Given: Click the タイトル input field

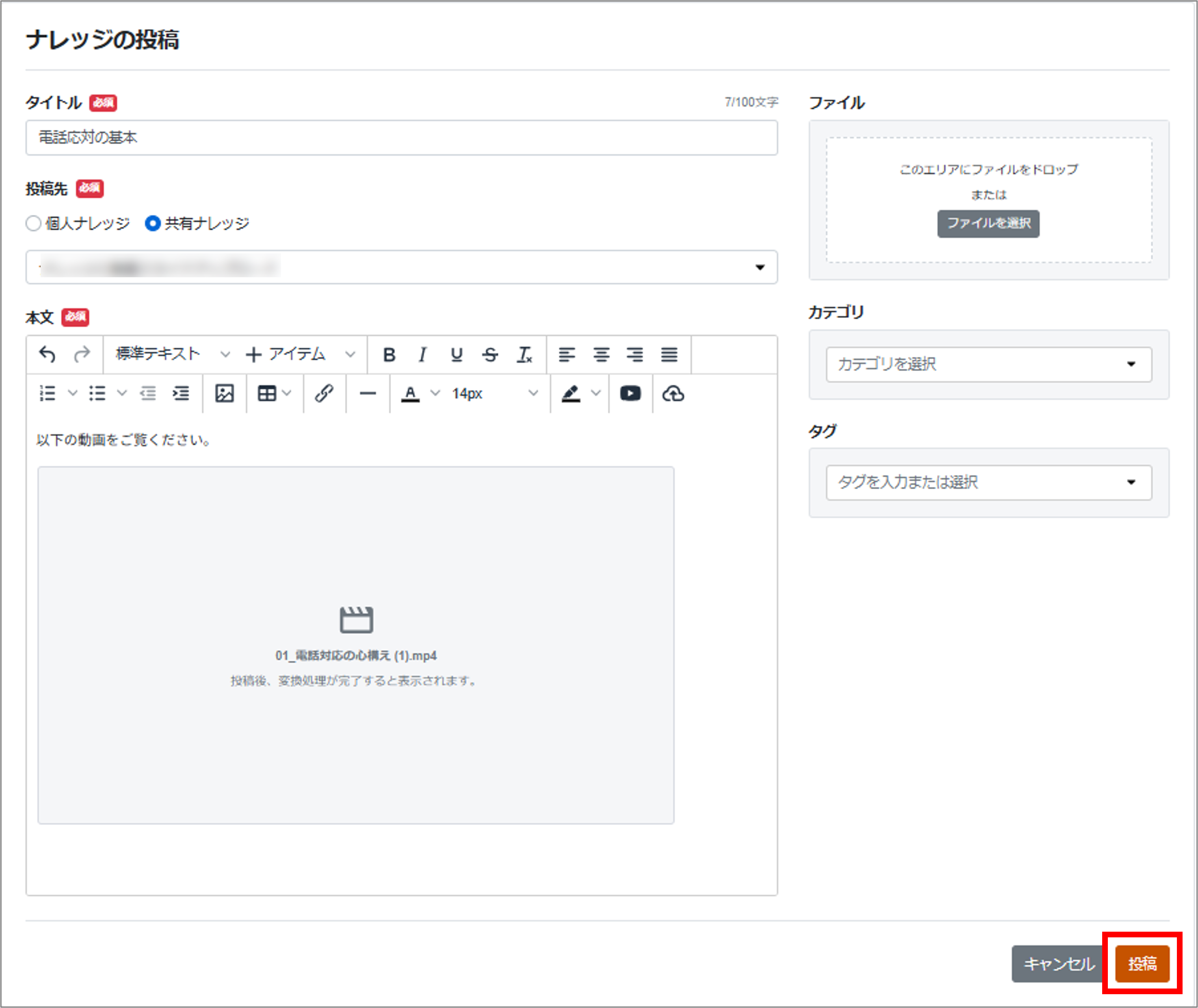Looking at the screenshot, I should pos(401,138).
